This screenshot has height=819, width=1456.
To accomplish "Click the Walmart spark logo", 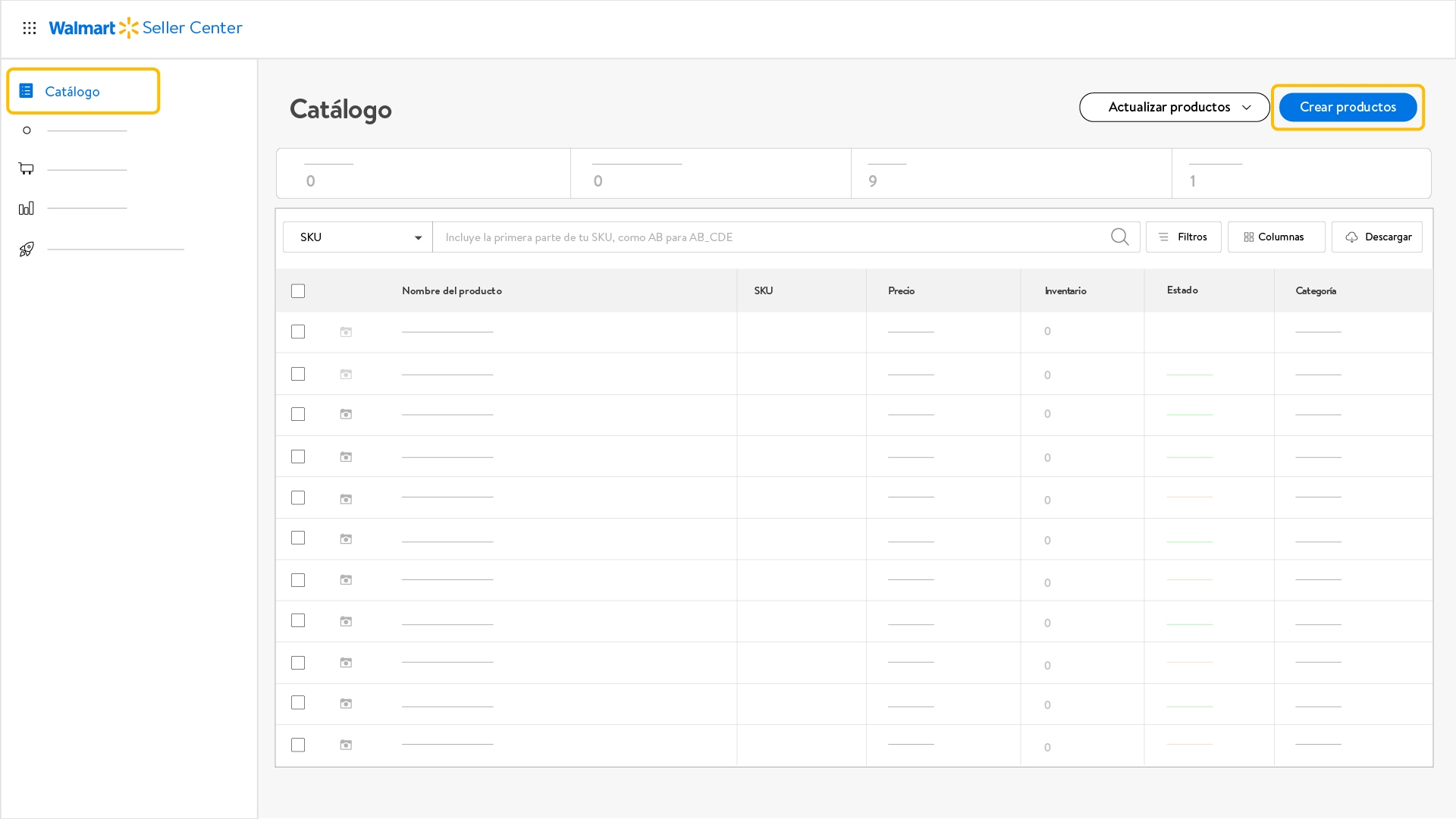I will tap(129, 28).
